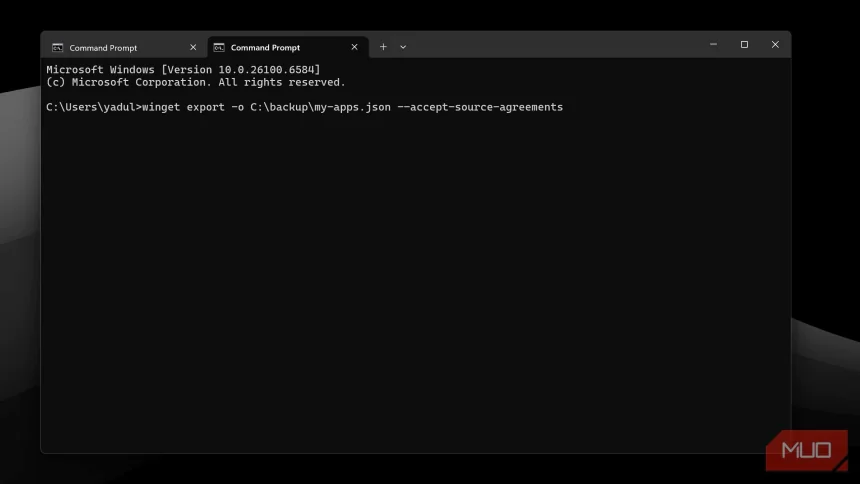Minimize the terminal window
Image resolution: width=860 pixels, height=484 pixels.
click(713, 45)
